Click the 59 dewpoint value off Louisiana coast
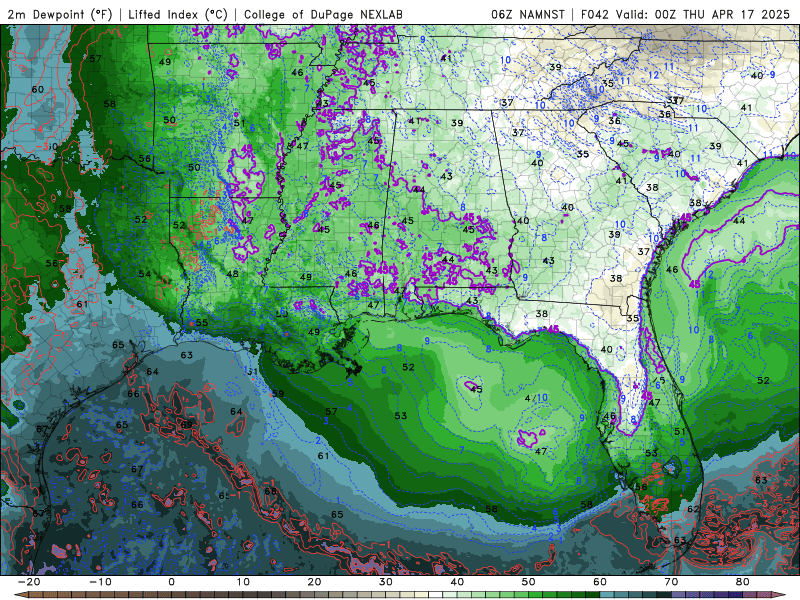 (278, 393)
